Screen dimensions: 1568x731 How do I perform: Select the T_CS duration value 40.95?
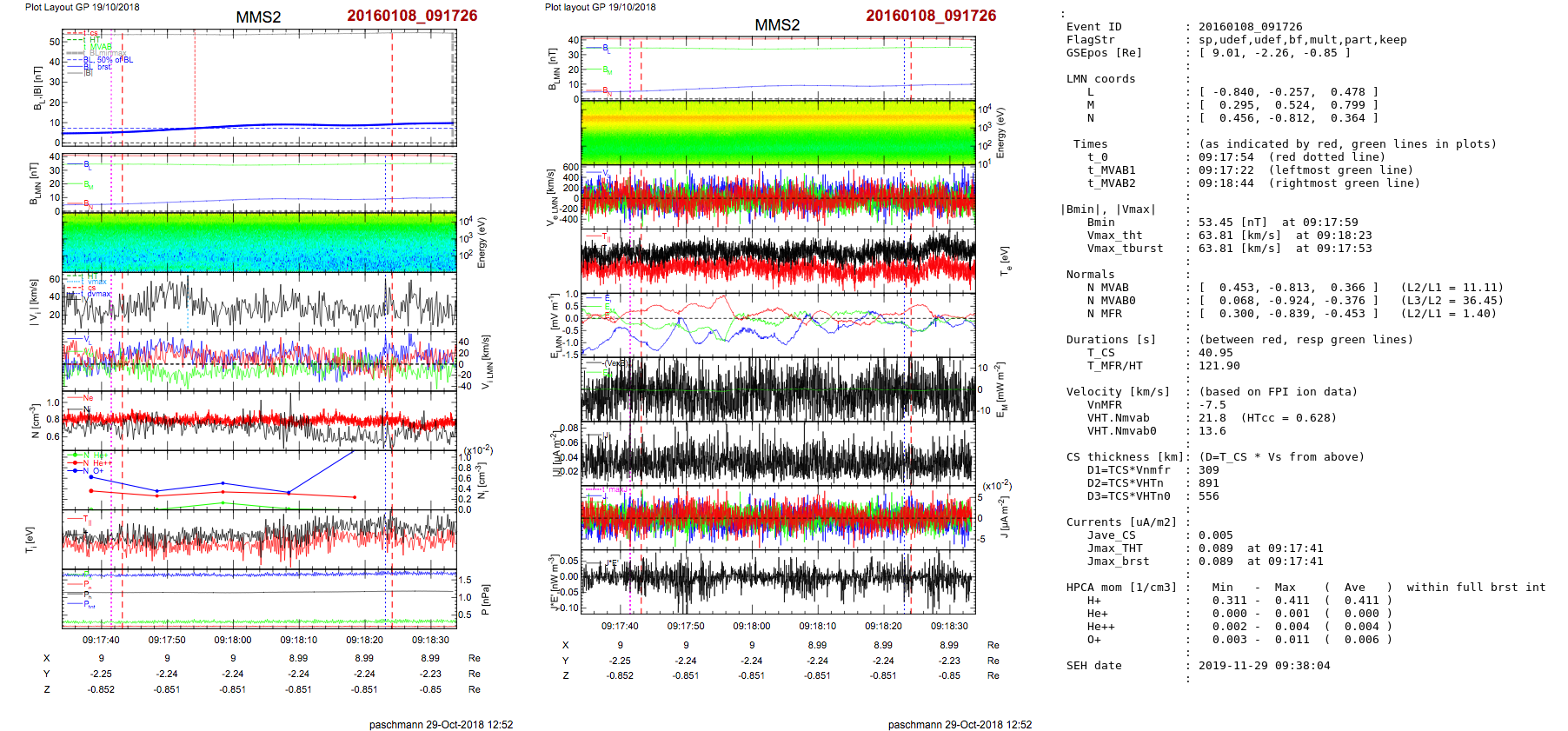[1215, 353]
